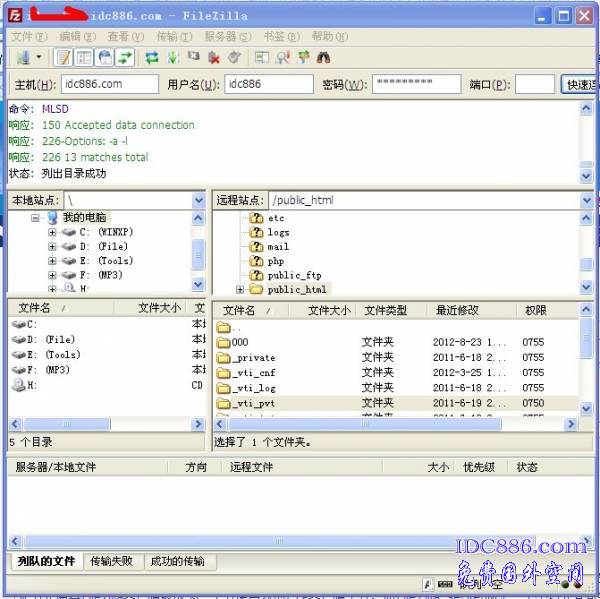600x599 pixels.
Task: Select the _vti_cnf folder icon
Action: 224,372
